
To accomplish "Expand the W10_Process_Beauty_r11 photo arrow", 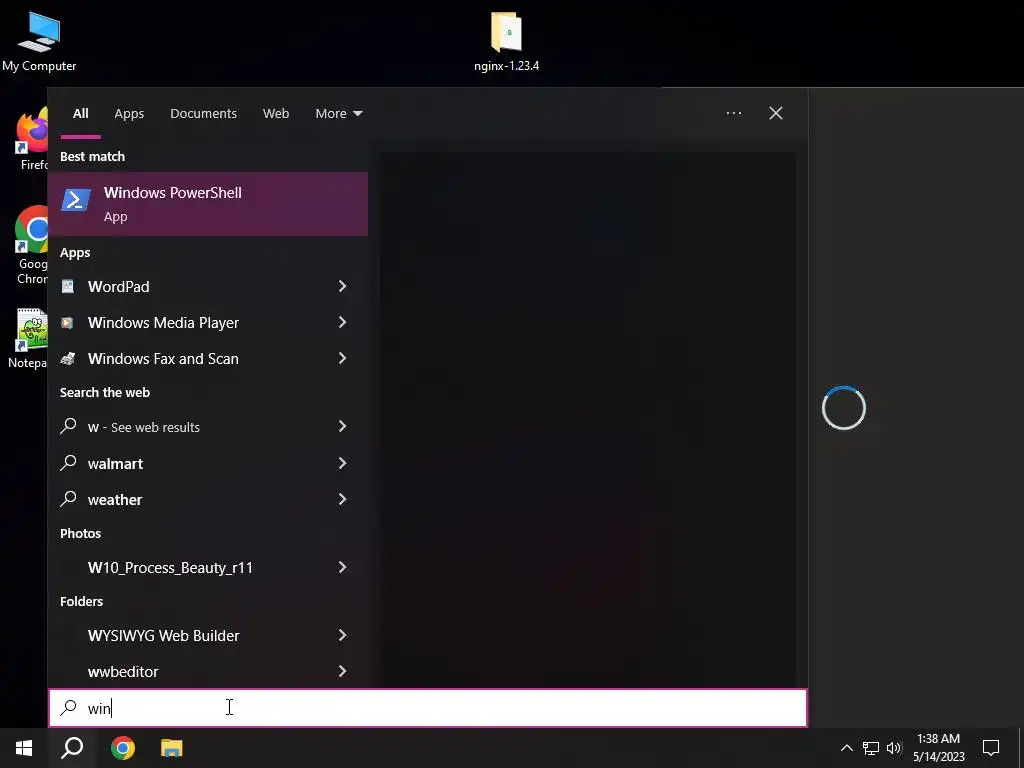I will [x=342, y=567].
